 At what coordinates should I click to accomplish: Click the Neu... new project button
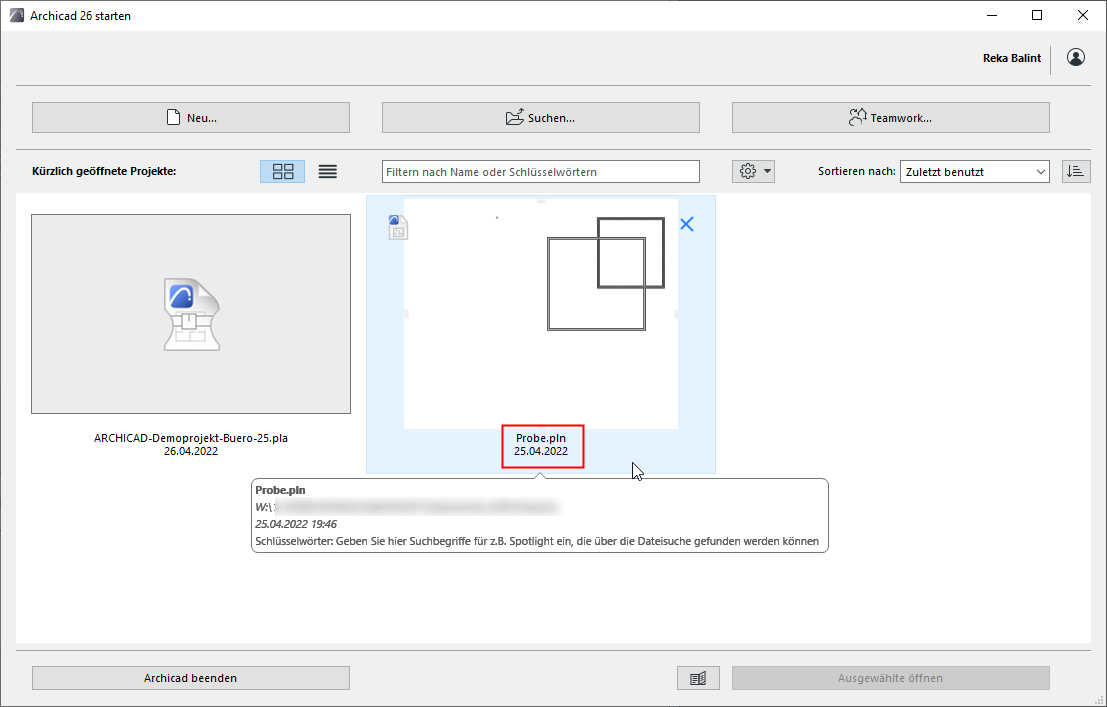coord(191,117)
